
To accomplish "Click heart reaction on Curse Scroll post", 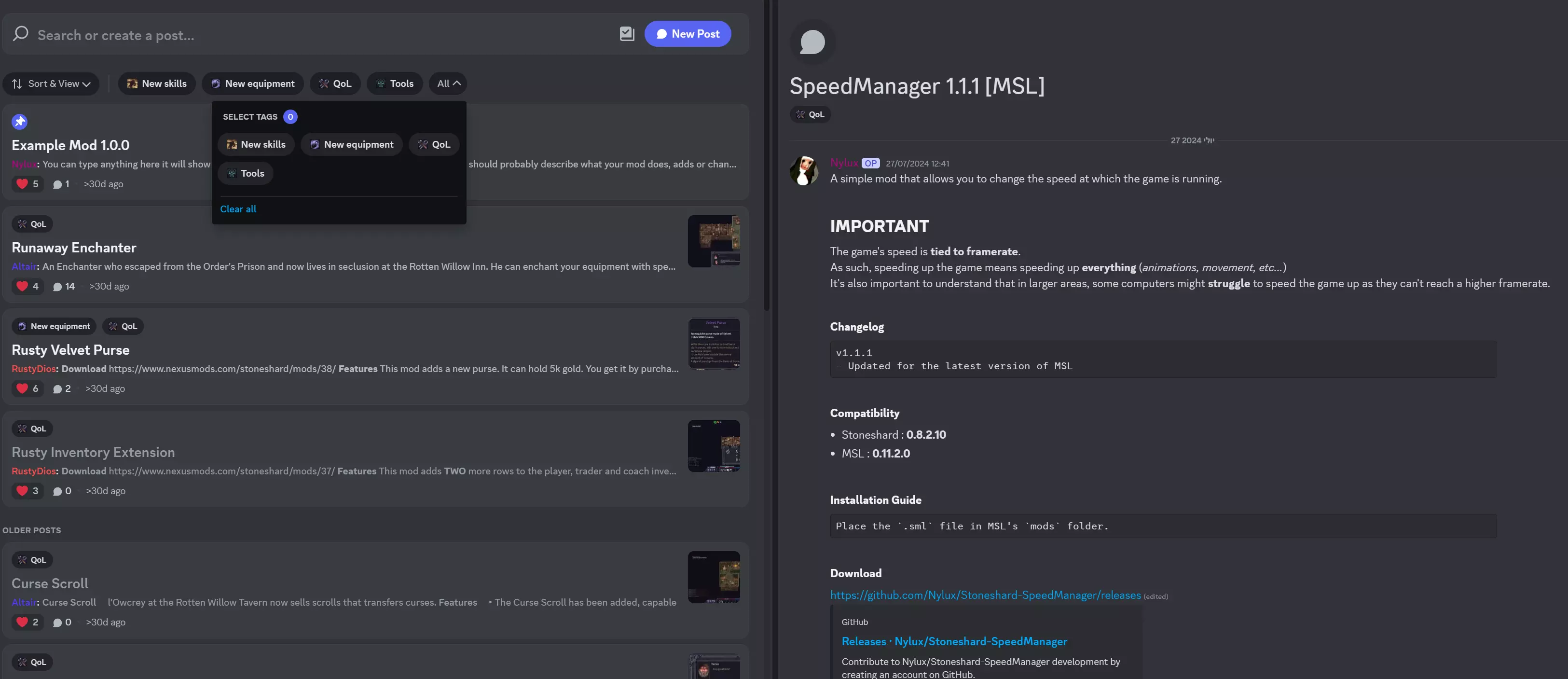I will [x=23, y=622].
